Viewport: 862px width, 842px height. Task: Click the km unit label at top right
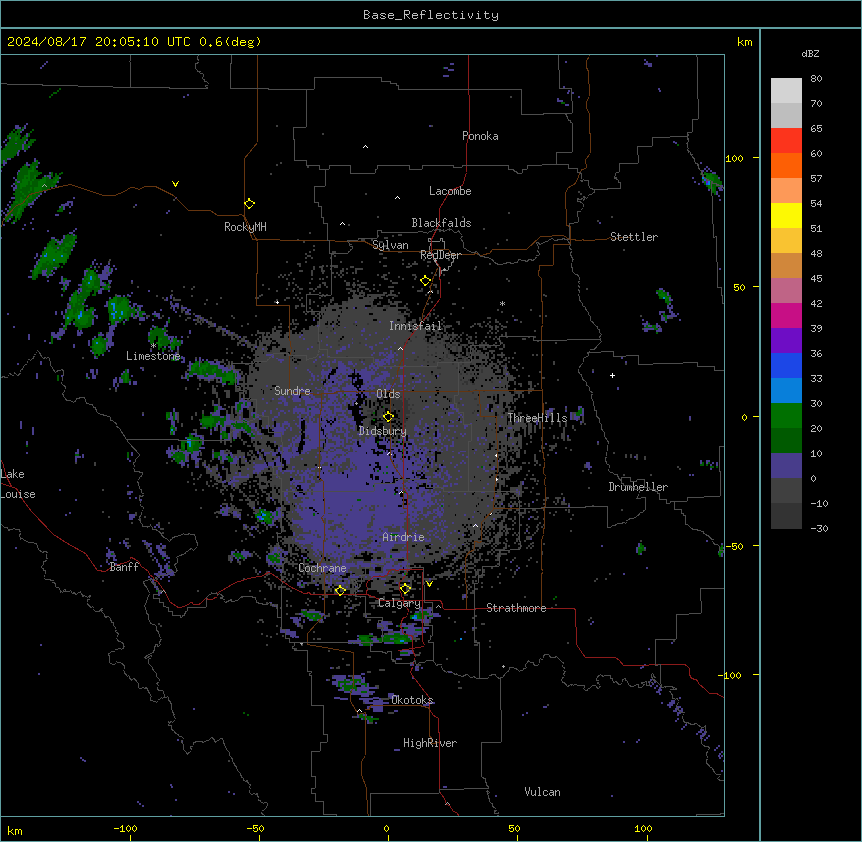(x=744, y=42)
